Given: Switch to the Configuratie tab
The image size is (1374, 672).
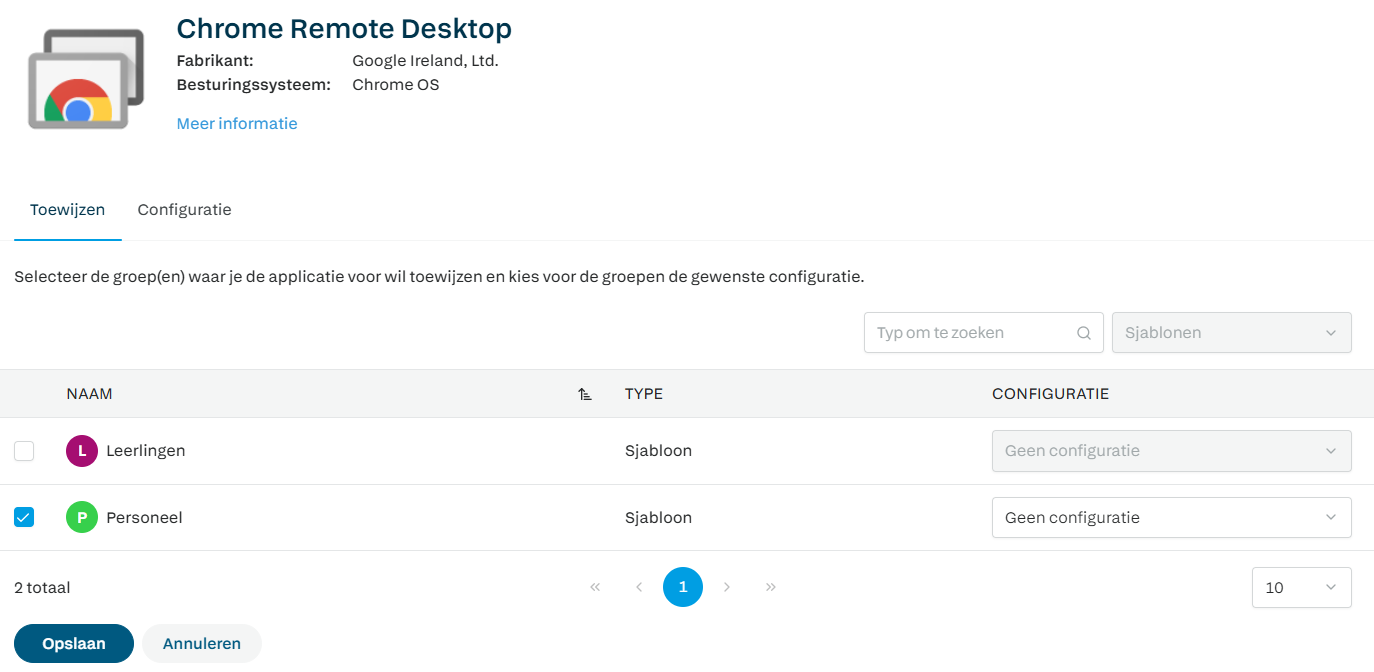Looking at the screenshot, I should 185,210.
